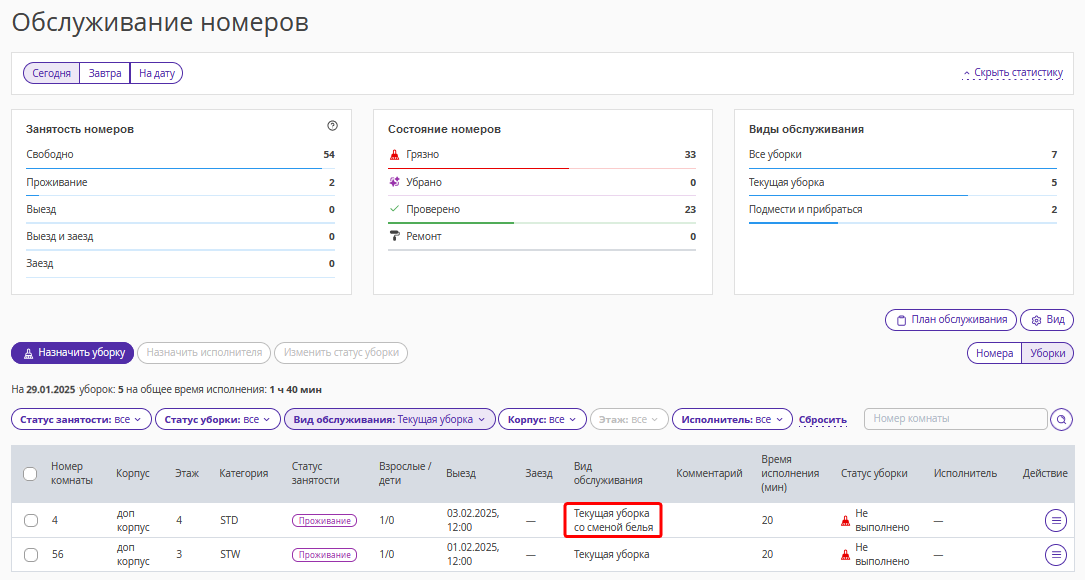Image resolution: width=1085 pixels, height=580 pixels.
Task: Toggle the select-all header checkbox
Action: coord(30,473)
